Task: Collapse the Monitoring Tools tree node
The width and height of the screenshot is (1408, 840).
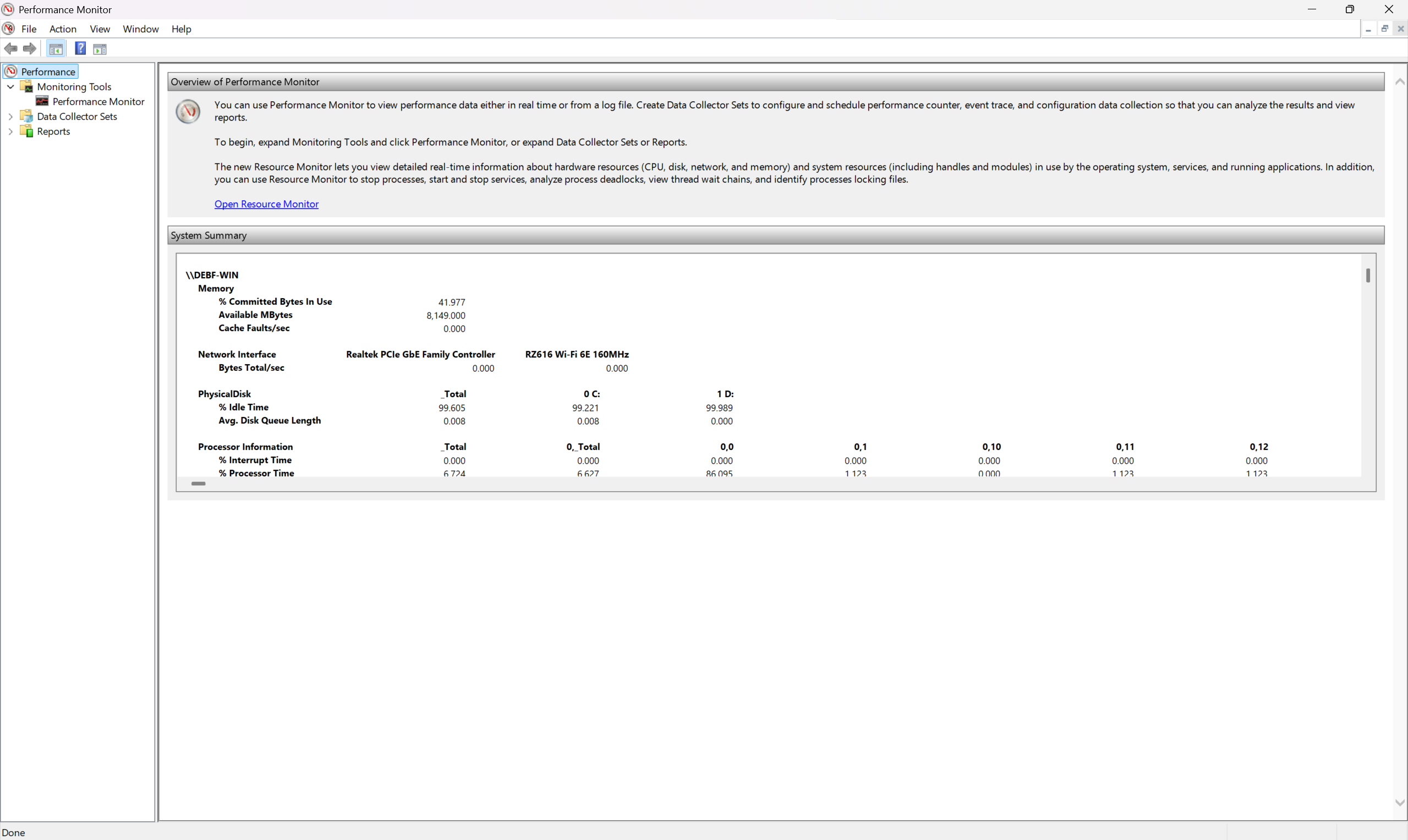Action: 11,86
